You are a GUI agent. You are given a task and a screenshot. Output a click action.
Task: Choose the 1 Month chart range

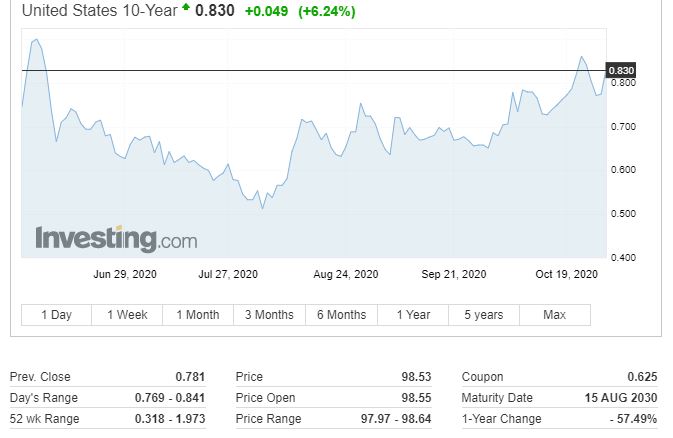pos(198,315)
